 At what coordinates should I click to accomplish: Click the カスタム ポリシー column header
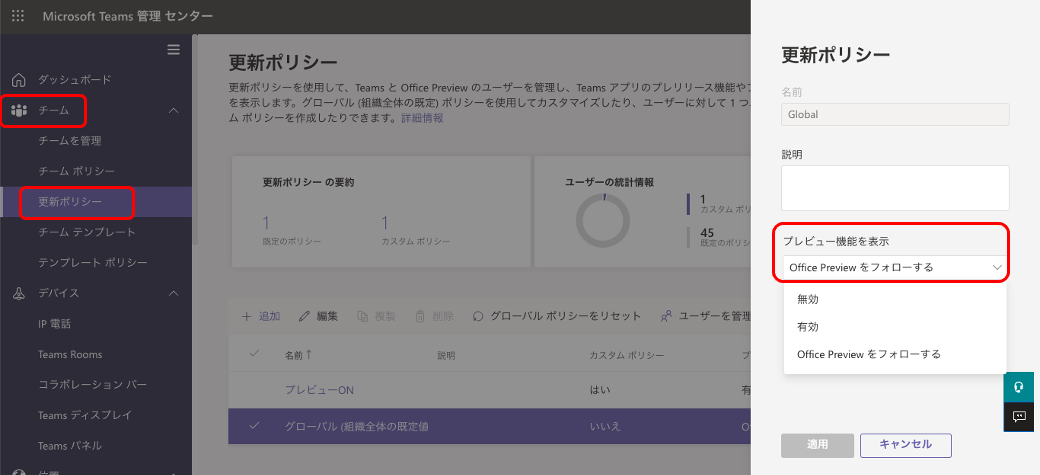point(627,355)
